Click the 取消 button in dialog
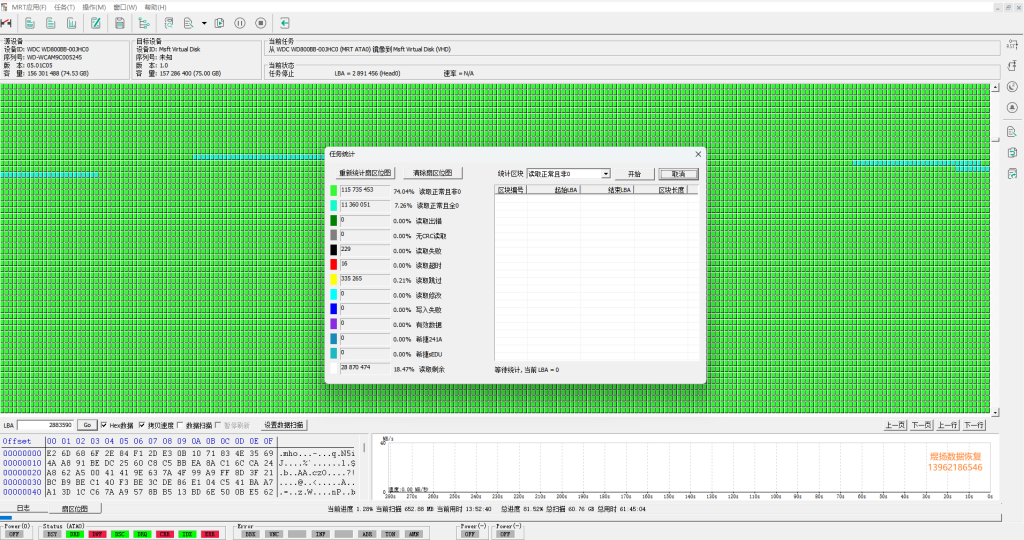 coord(679,174)
